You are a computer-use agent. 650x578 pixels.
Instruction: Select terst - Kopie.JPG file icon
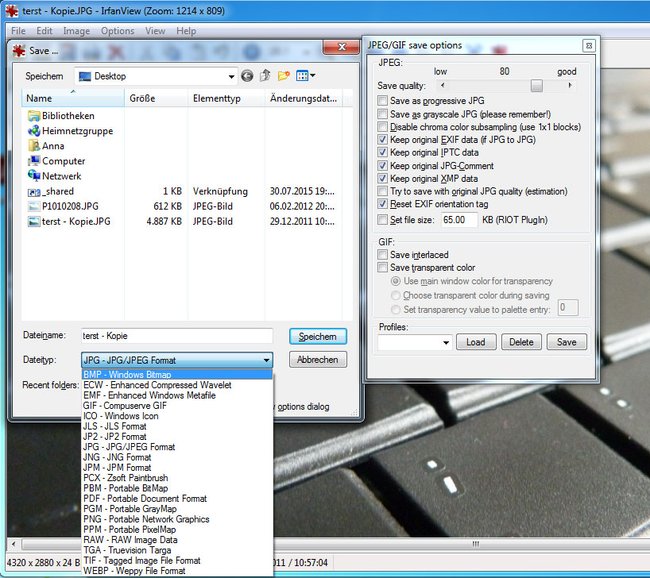34,221
